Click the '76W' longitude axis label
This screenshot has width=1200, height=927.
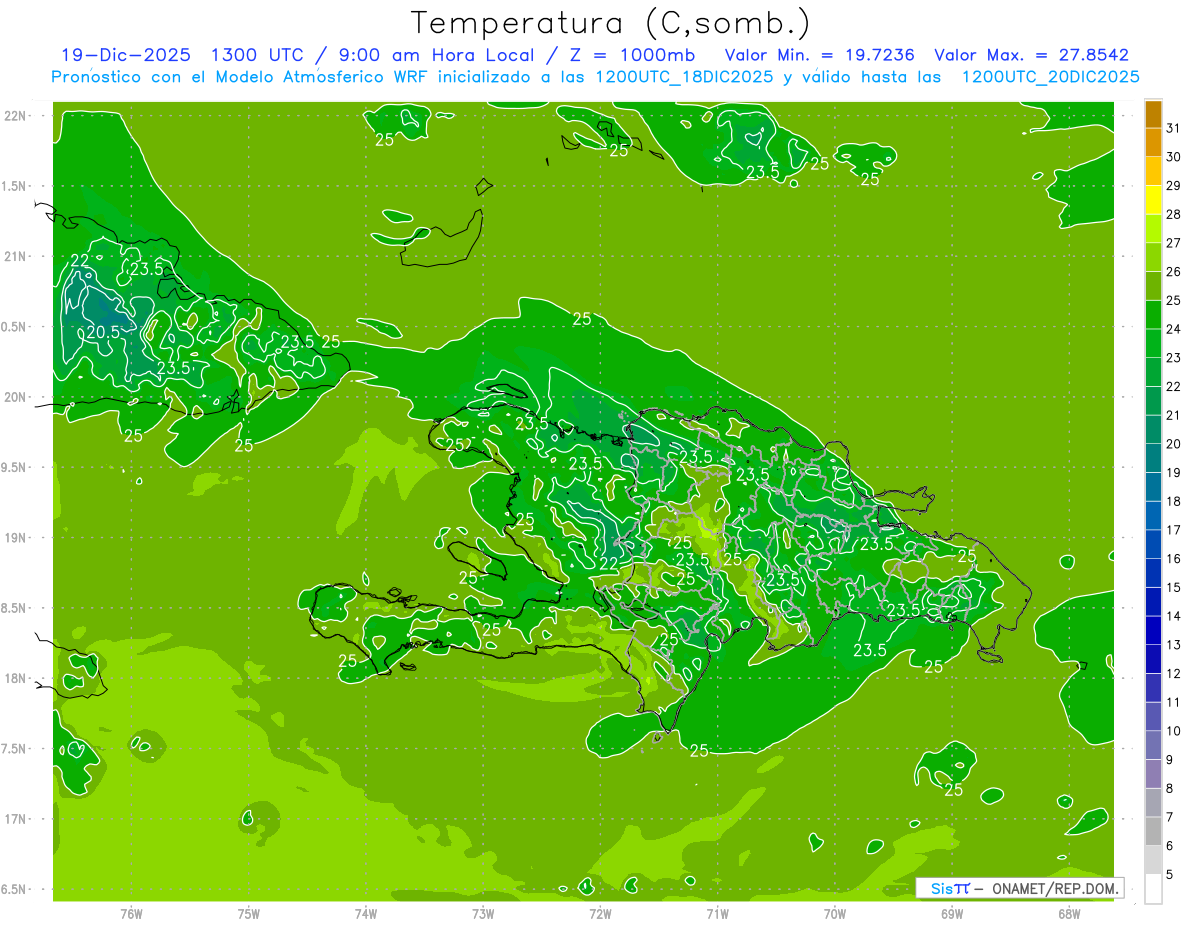[131, 913]
